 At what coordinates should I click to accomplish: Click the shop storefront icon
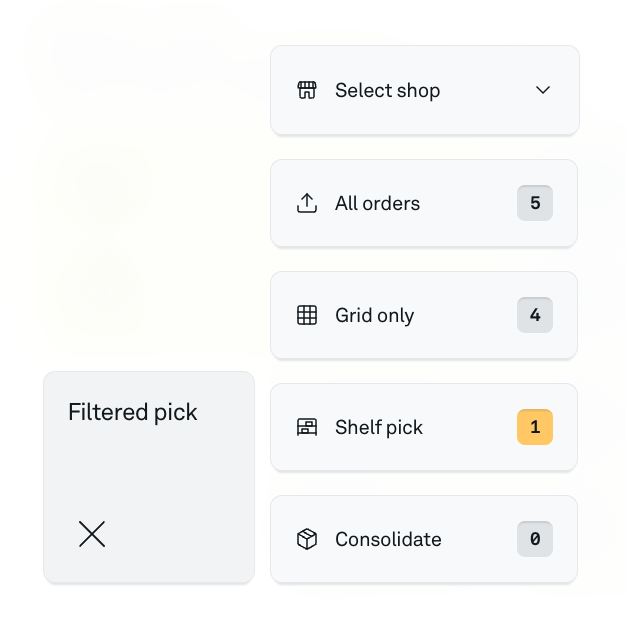point(307,90)
